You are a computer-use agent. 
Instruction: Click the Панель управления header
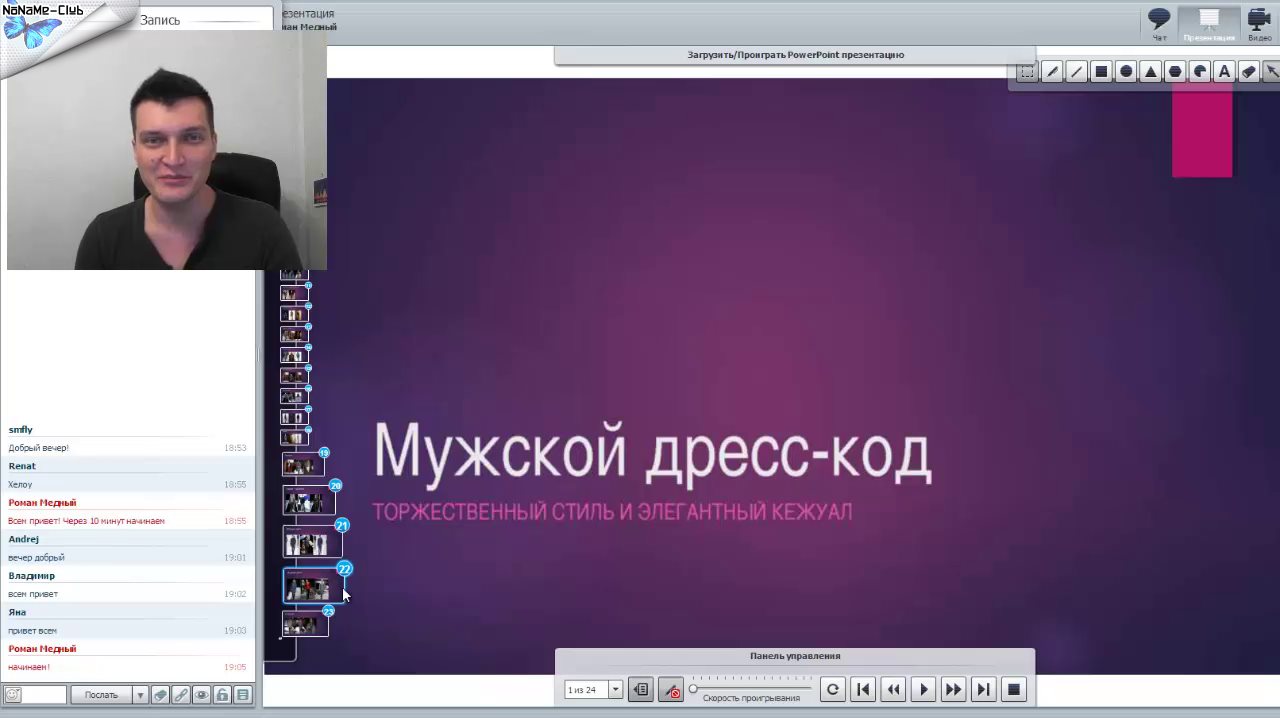(x=795, y=656)
